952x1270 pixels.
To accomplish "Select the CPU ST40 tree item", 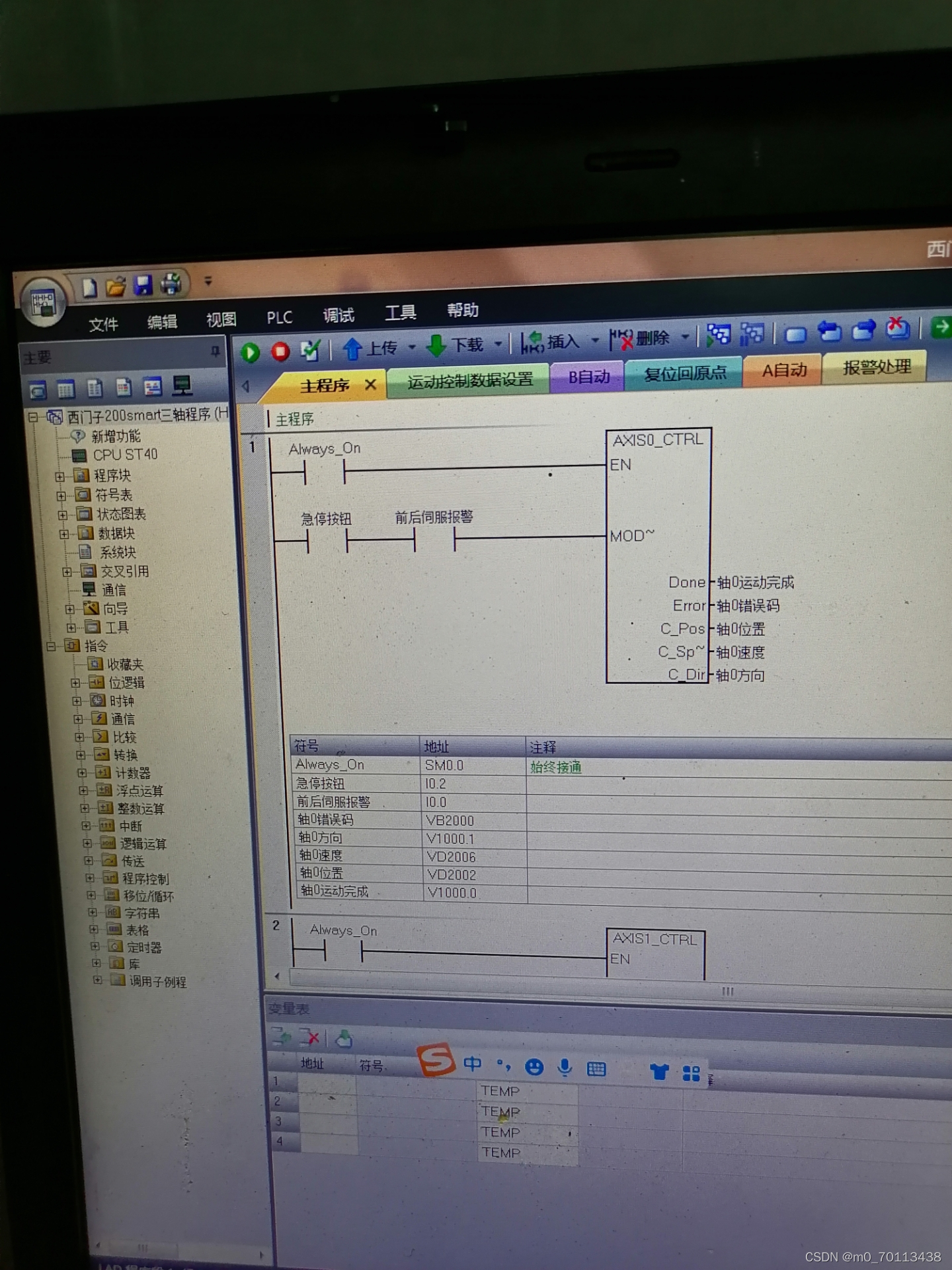I will pyautogui.click(x=116, y=455).
